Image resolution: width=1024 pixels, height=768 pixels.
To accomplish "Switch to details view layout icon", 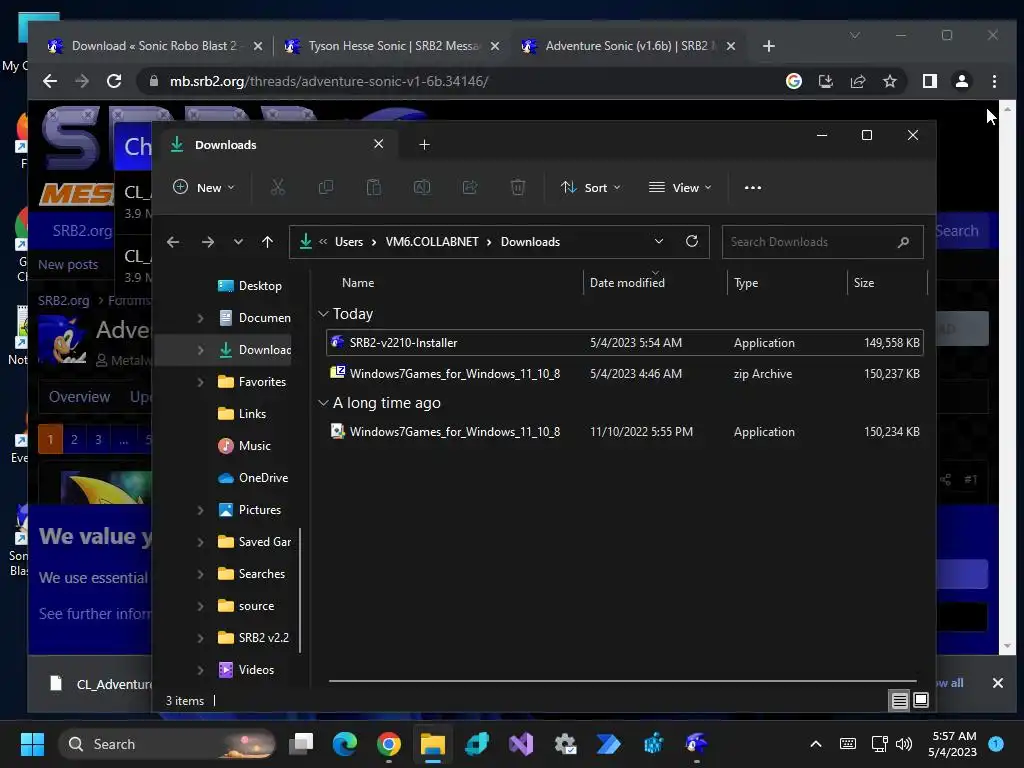I will coord(899,700).
